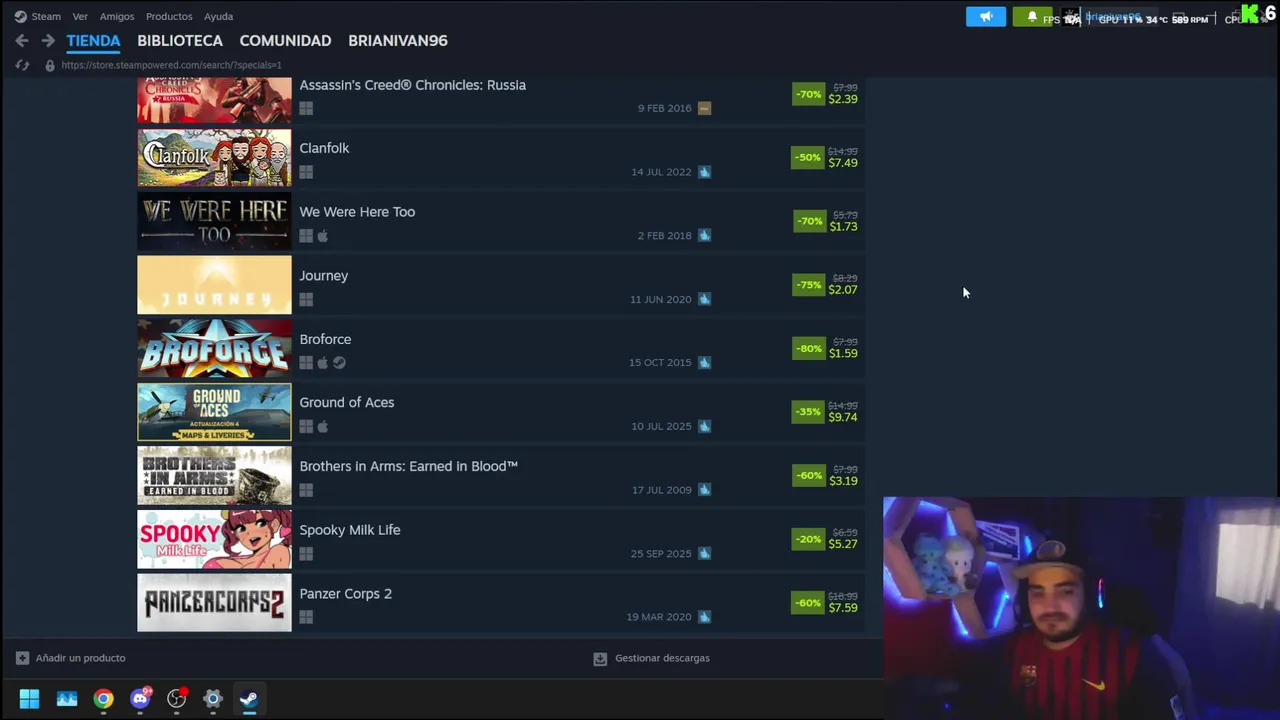
Task: Click Añadir un producto
Action: tap(80, 658)
